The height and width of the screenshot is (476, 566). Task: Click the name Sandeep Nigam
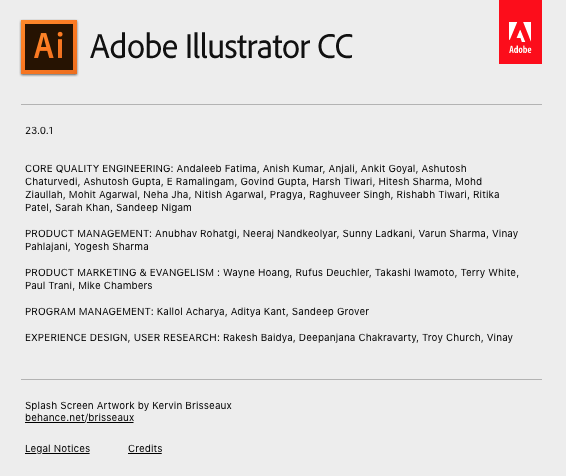point(154,208)
